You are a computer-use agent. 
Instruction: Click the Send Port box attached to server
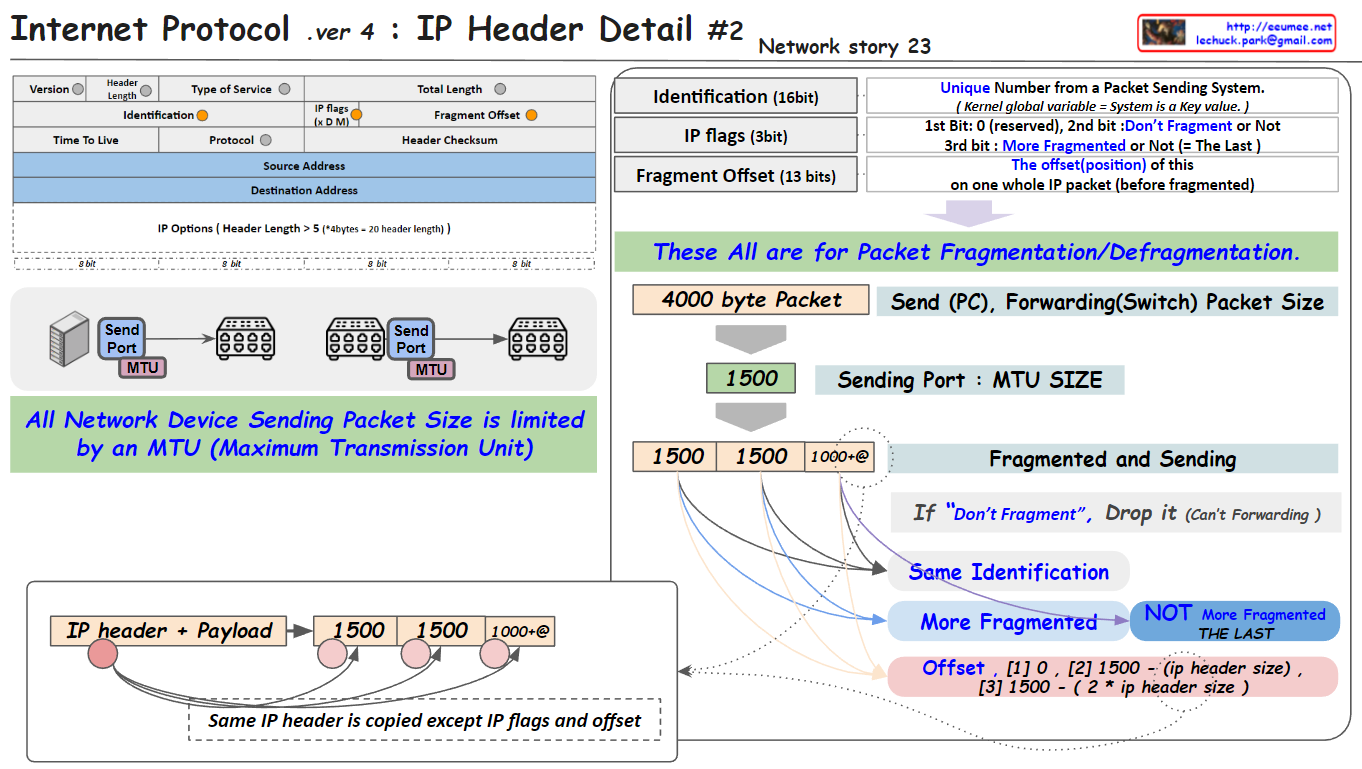pos(122,338)
